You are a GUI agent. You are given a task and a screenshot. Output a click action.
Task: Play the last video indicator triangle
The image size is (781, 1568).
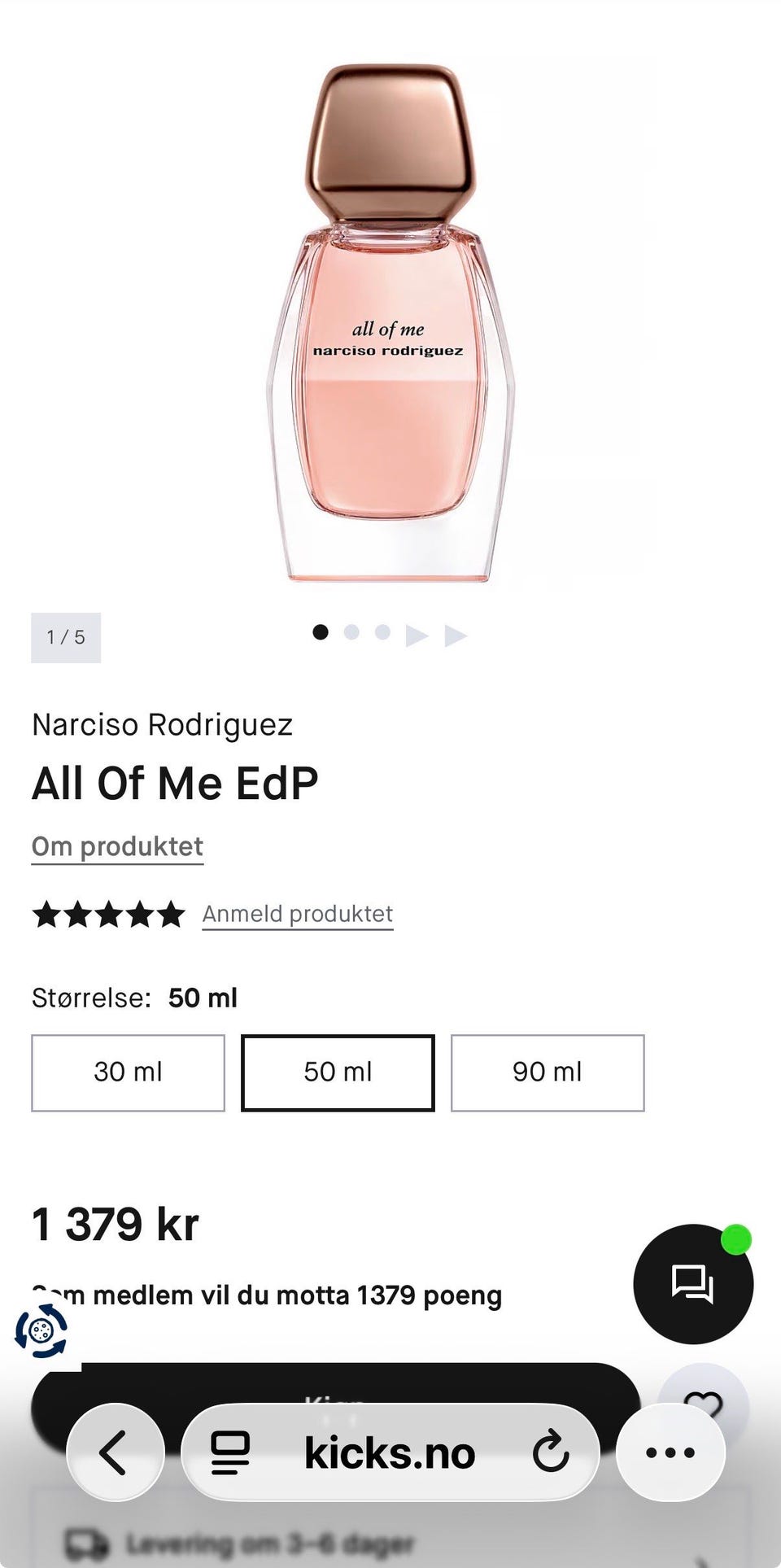(x=456, y=635)
